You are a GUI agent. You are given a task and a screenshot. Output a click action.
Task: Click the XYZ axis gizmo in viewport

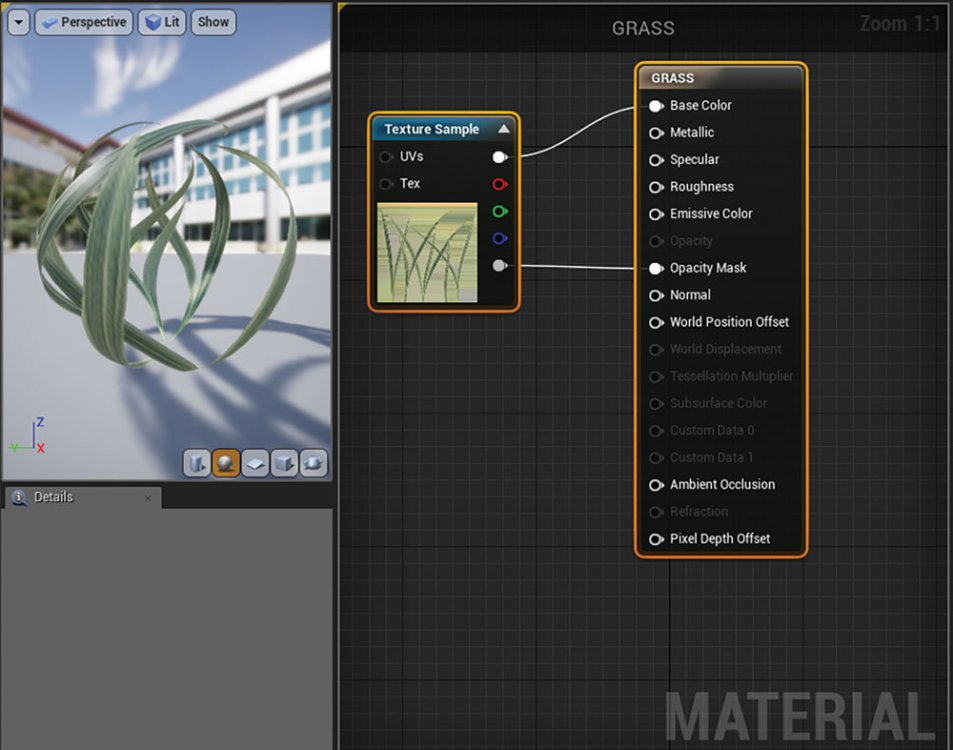point(28,436)
